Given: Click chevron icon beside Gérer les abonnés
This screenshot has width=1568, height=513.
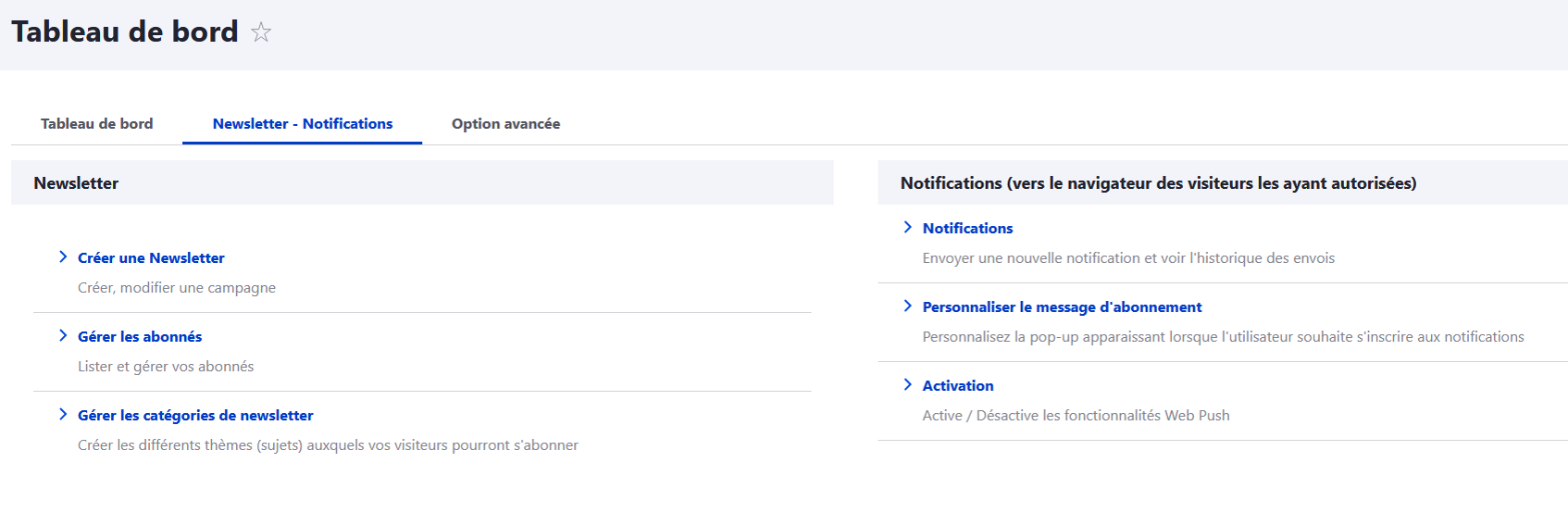Looking at the screenshot, I should [63, 336].
